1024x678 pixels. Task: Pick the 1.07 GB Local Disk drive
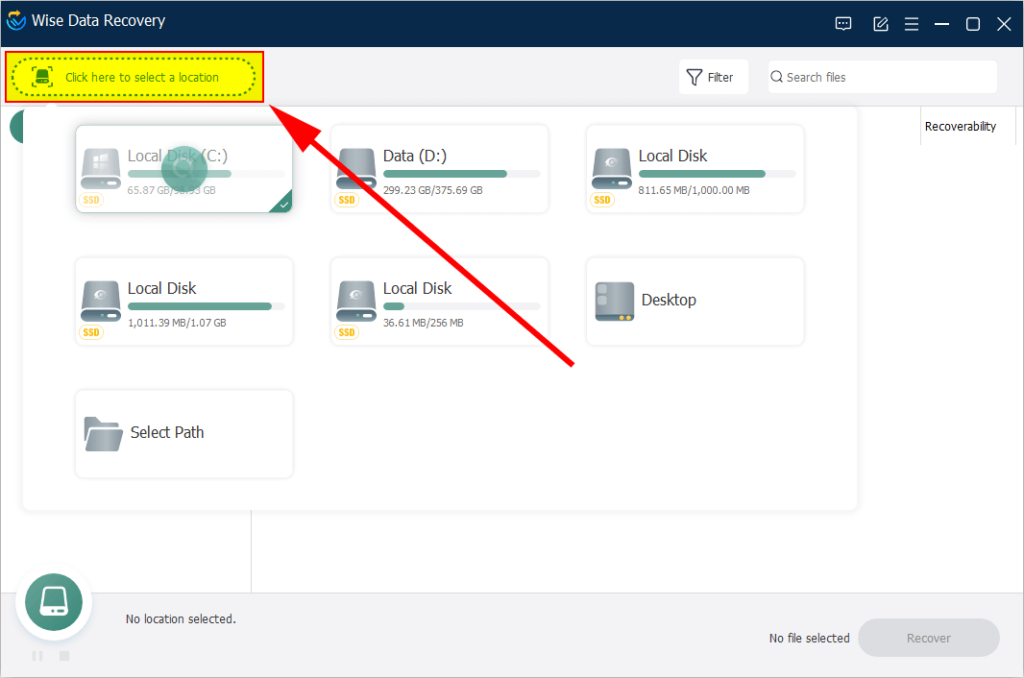click(184, 301)
